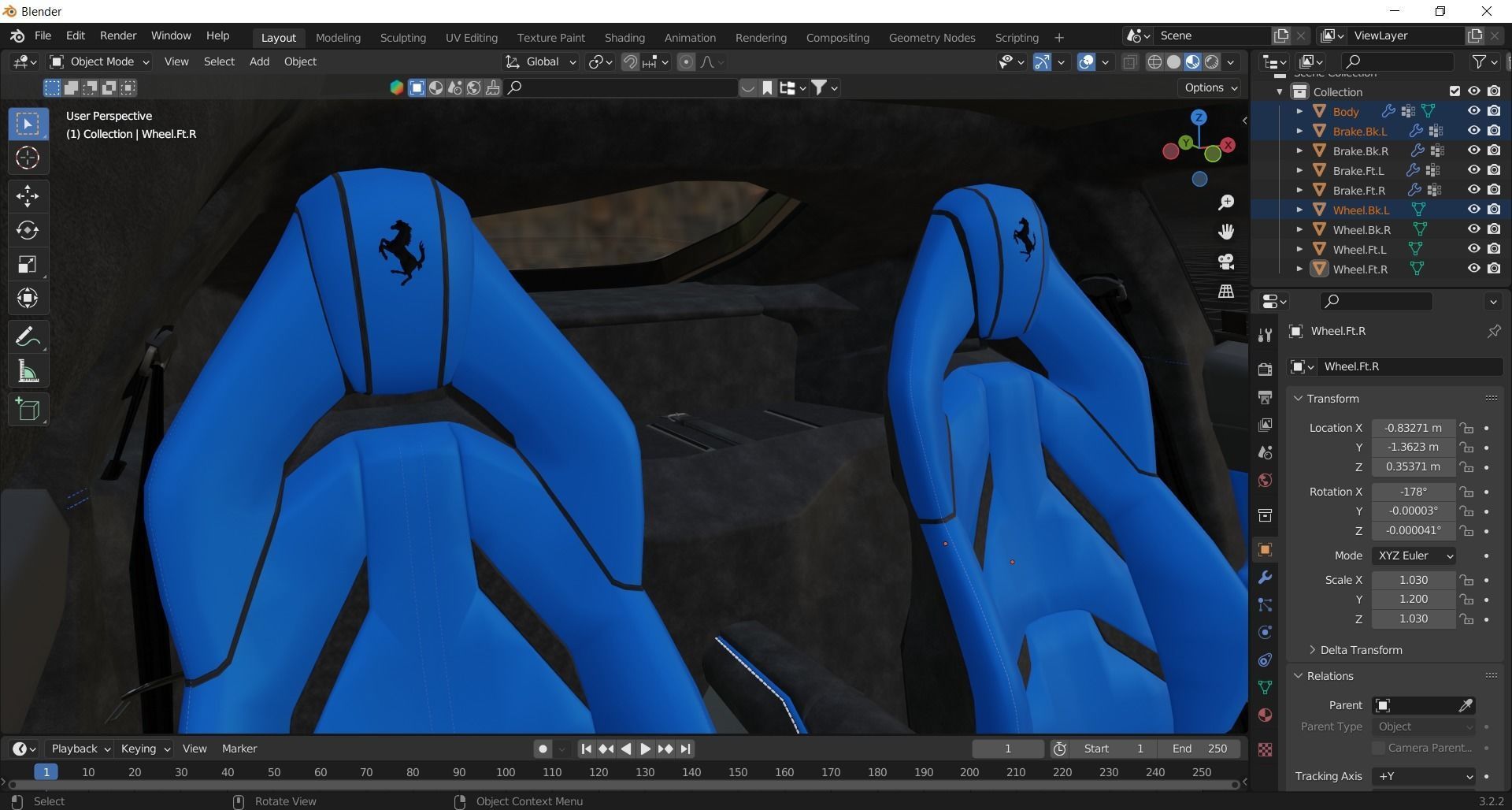The height and width of the screenshot is (810, 1512).
Task: Open the Object Data properties tab
Action: [x=1265, y=687]
